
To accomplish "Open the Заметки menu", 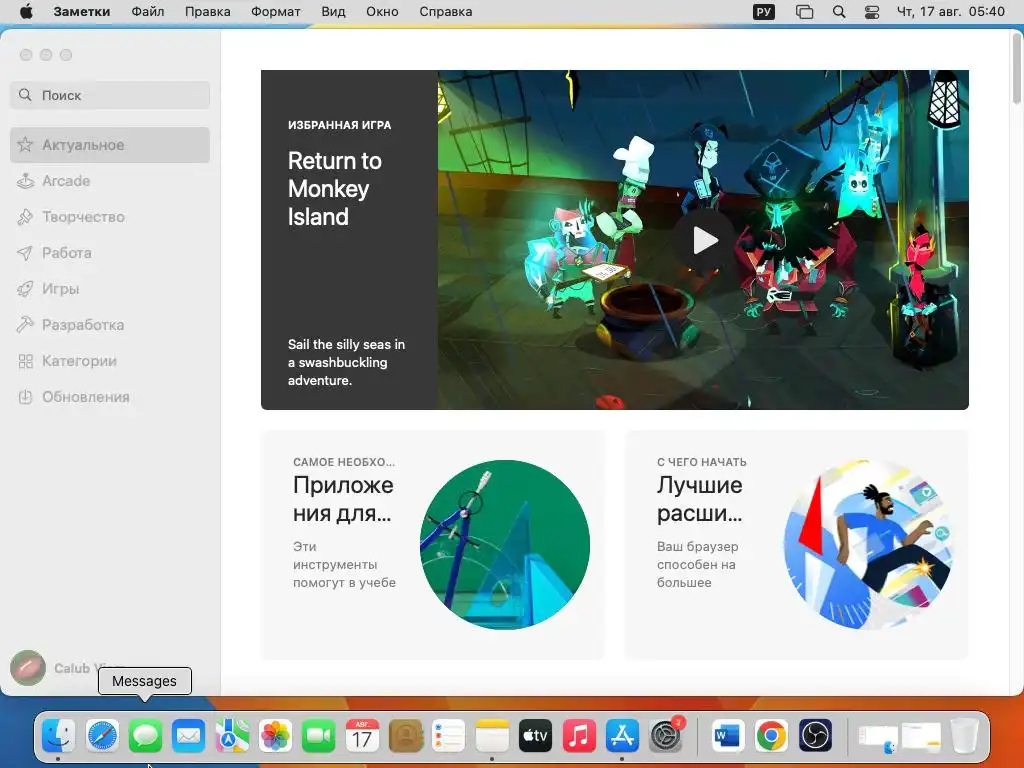I will (x=82, y=12).
